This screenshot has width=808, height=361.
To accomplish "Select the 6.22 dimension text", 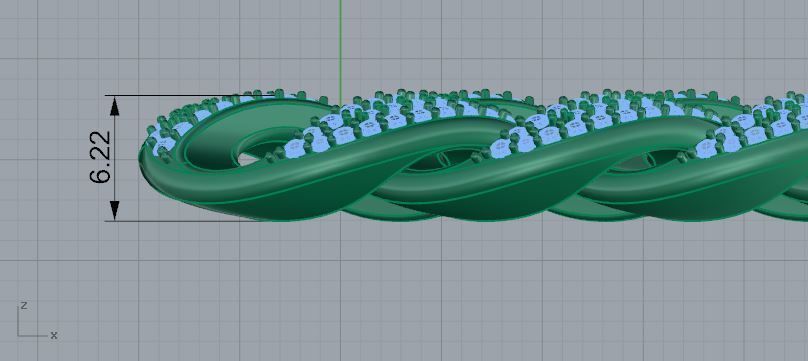I will coord(100,157).
